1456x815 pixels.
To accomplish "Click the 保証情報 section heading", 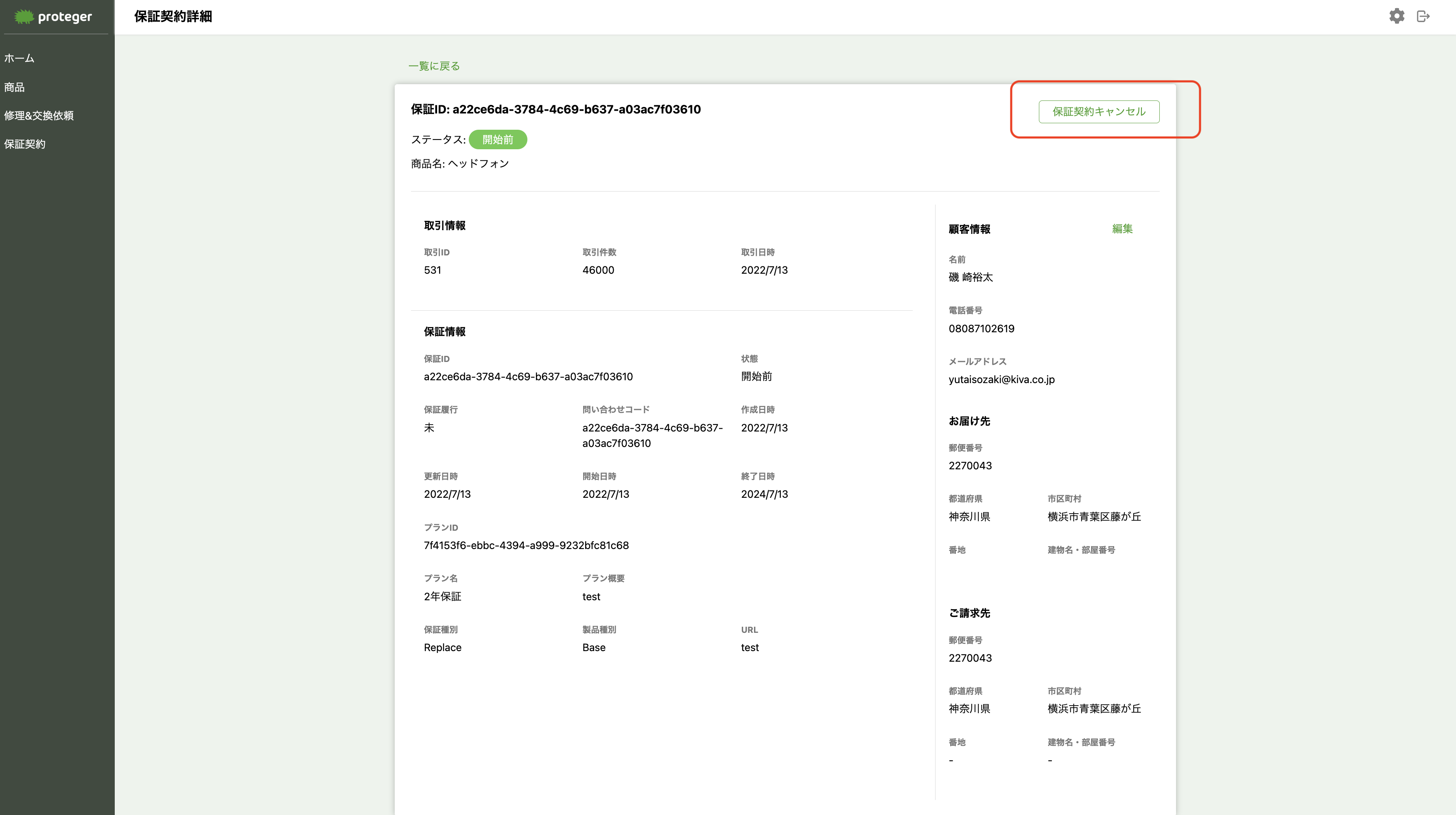I will pyautogui.click(x=444, y=331).
